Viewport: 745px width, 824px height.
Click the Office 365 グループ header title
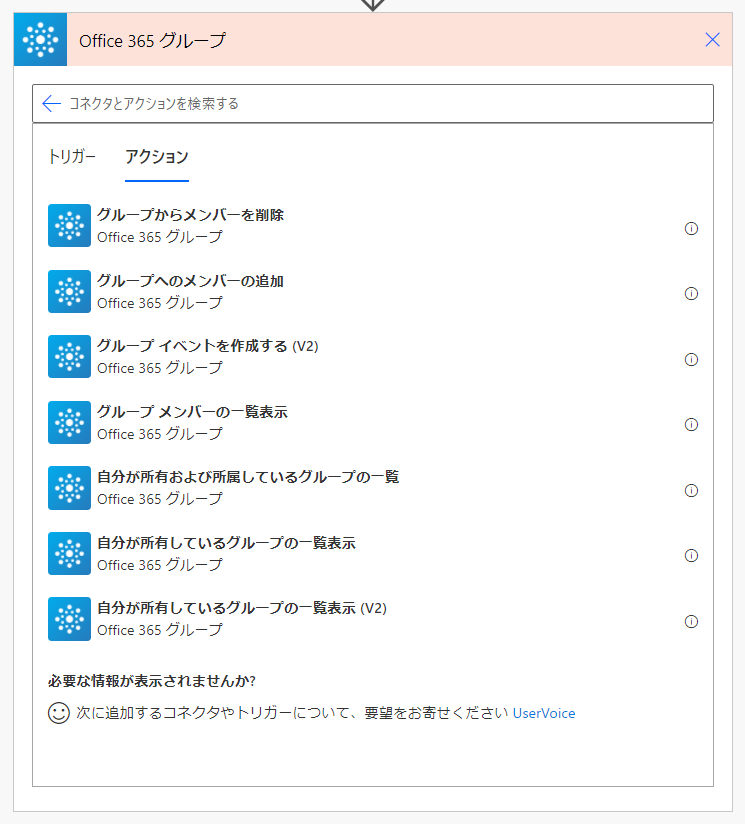click(152, 40)
